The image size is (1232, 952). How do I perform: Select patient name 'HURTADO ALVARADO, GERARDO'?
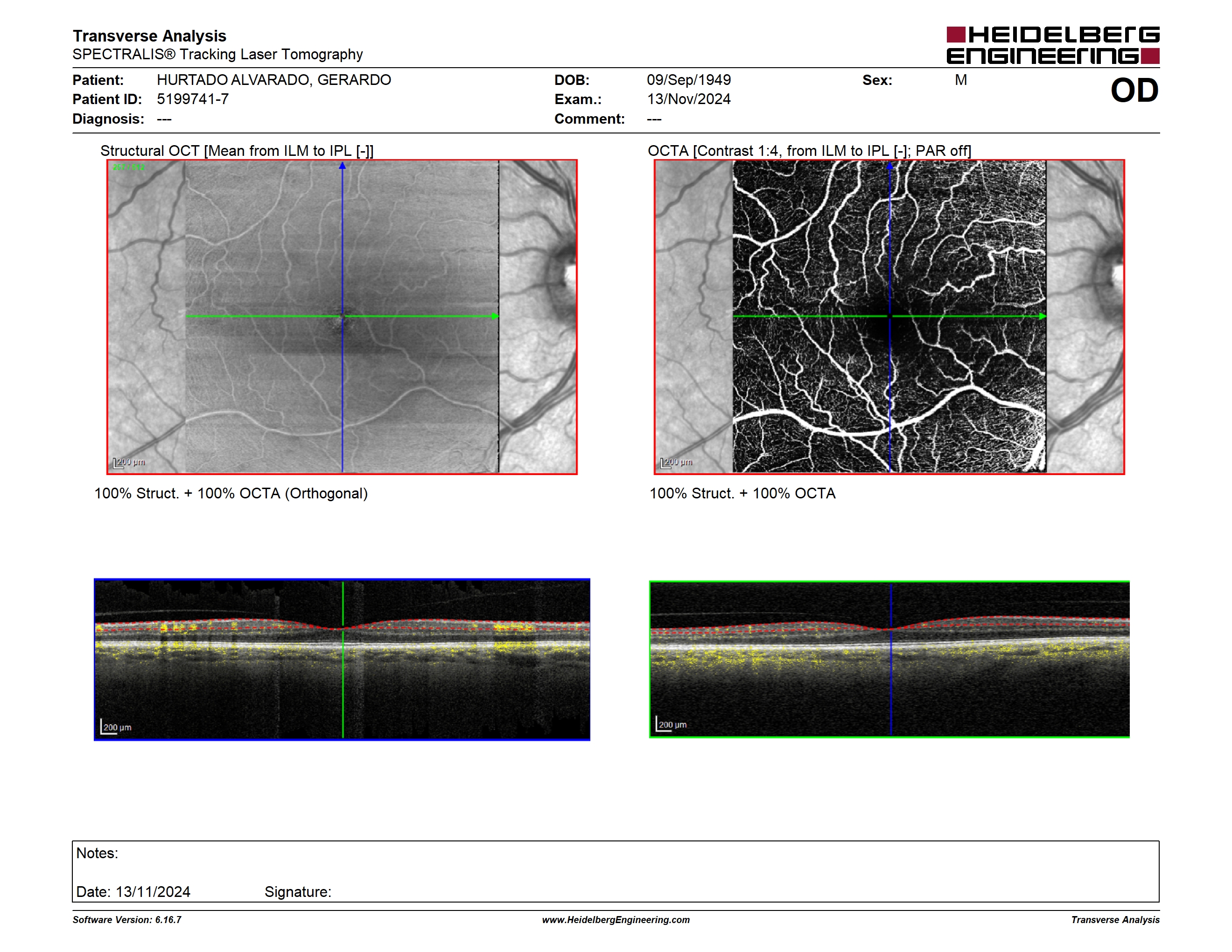click(x=273, y=80)
